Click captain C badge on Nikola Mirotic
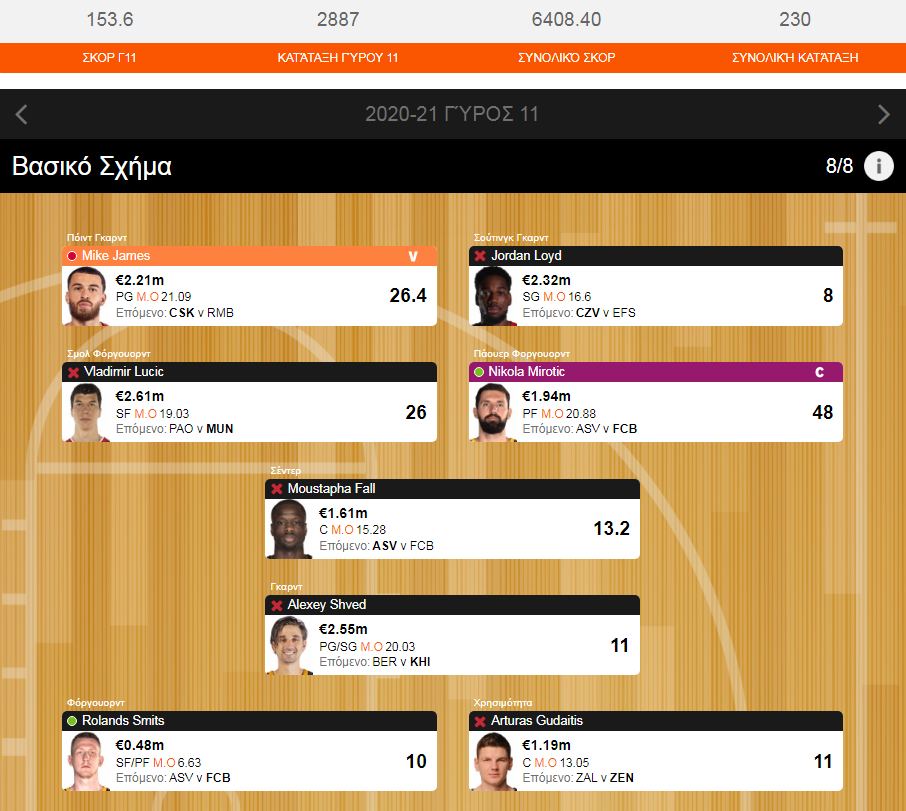Viewport: 906px width, 811px height. 819,372
